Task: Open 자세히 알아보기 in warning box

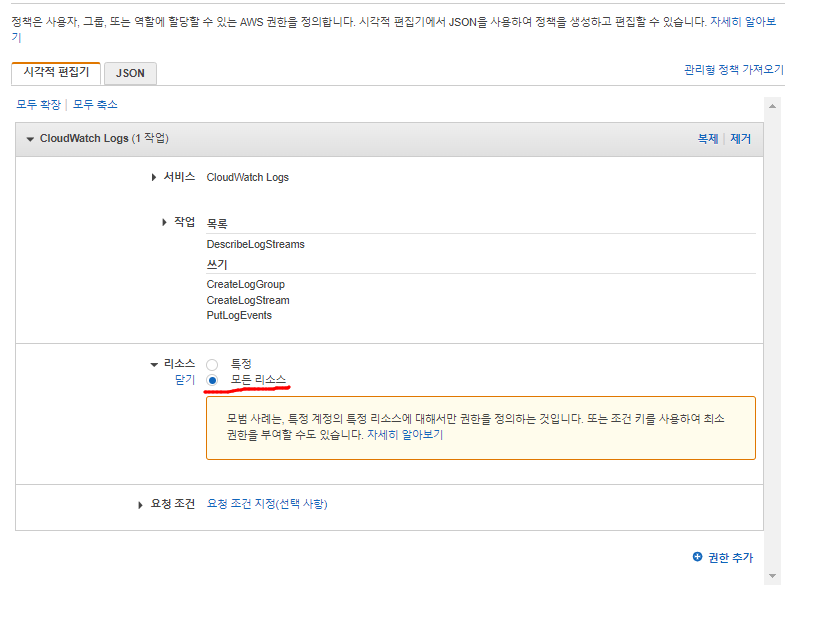Action: click(x=405, y=435)
